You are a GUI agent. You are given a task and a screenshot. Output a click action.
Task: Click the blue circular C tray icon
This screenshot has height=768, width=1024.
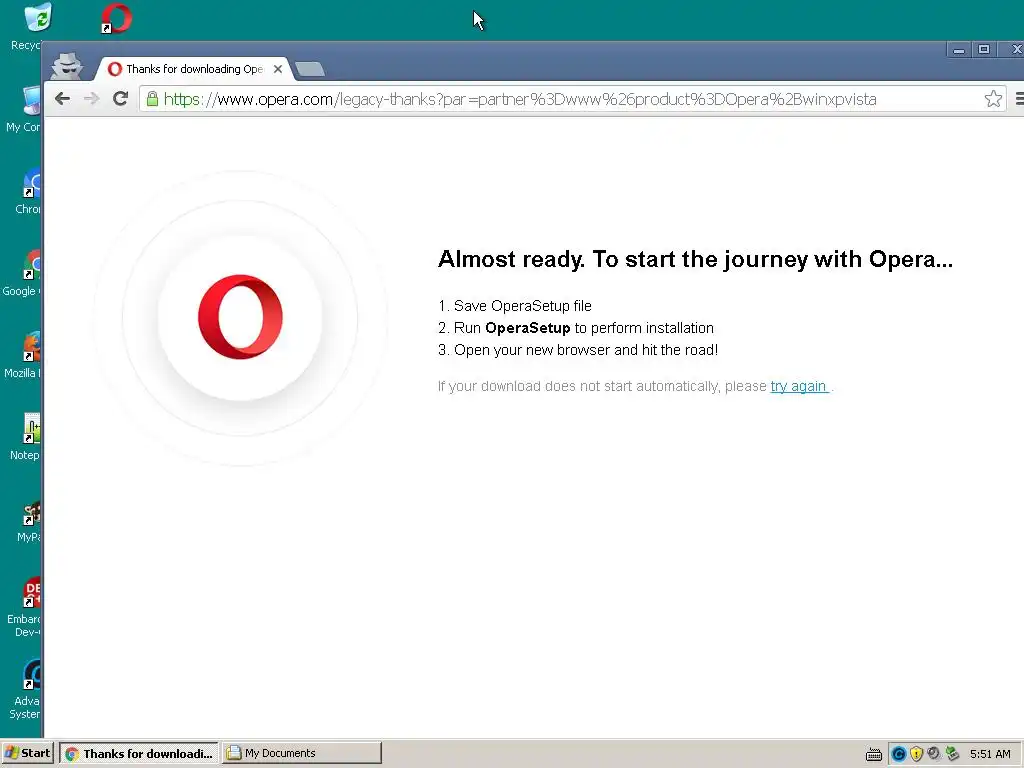899,754
